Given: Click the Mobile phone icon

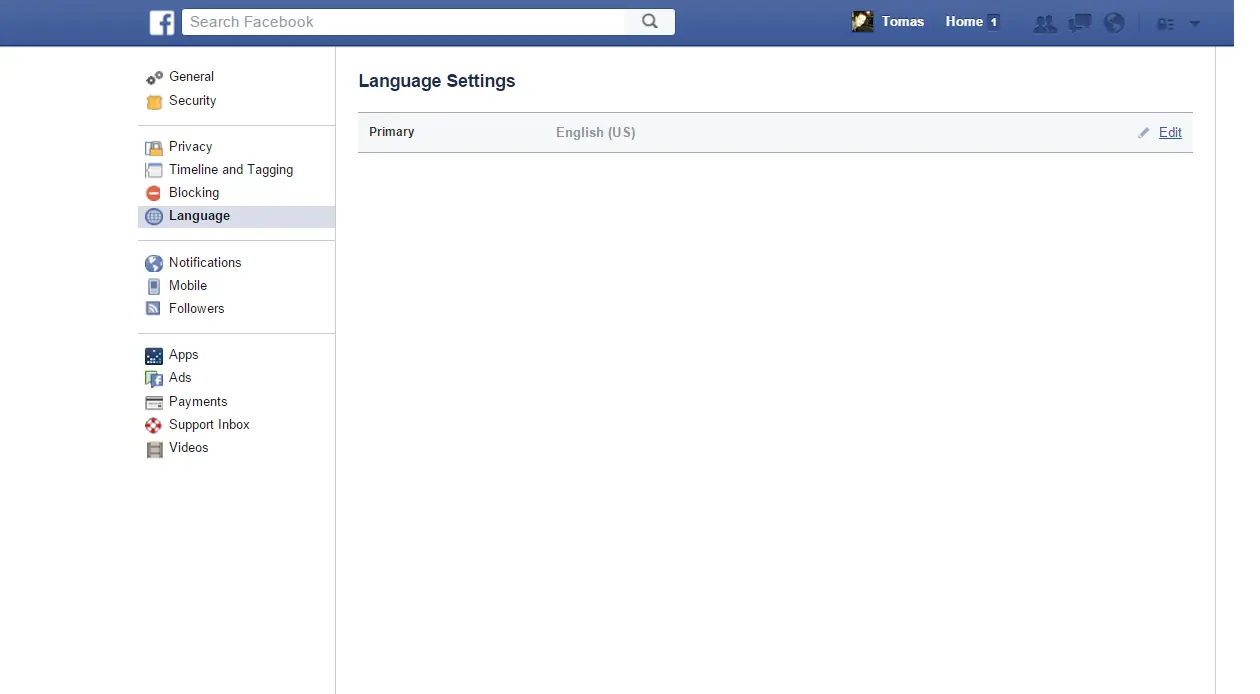Looking at the screenshot, I should (x=154, y=286).
